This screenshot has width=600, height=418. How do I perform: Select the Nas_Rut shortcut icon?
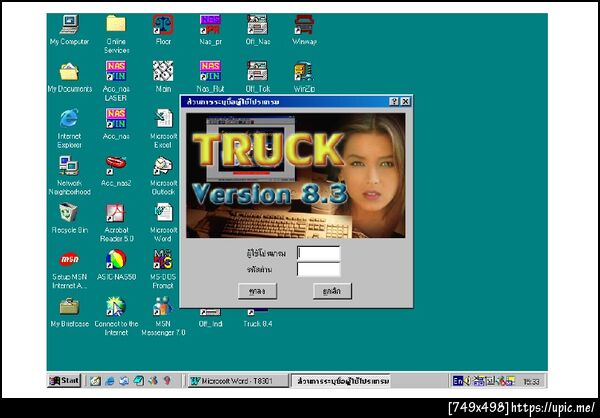tap(210, 71)
